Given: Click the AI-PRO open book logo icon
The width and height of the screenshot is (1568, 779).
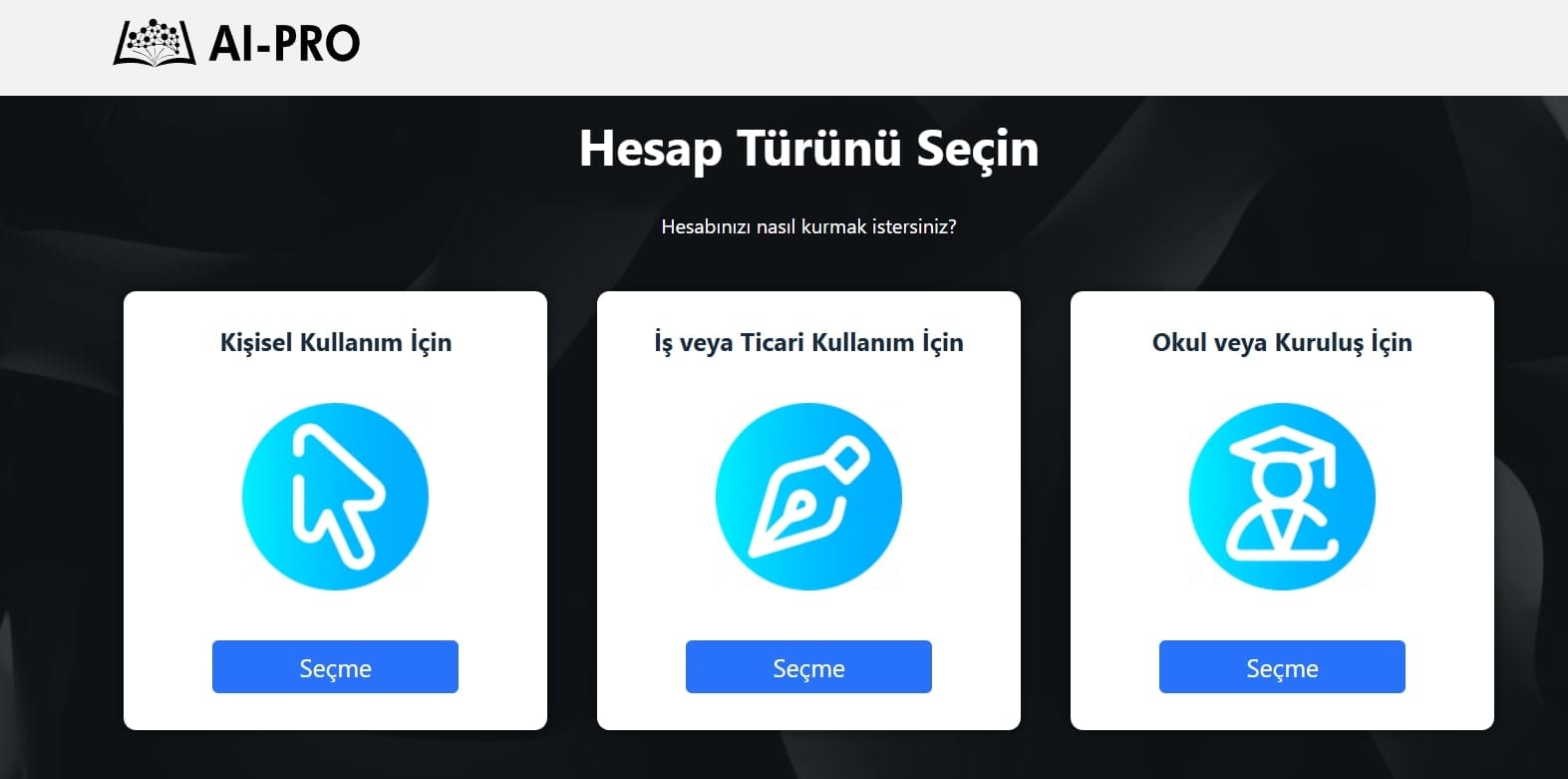Looking at the screenshot, I should coord(155,43).
